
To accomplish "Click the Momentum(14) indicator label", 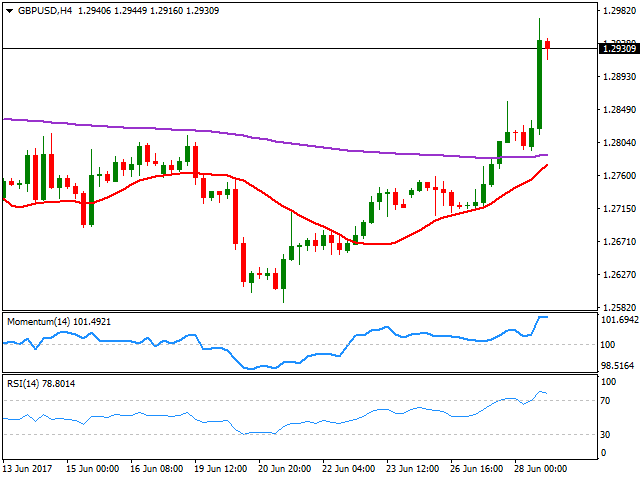I will coord(59,322).
